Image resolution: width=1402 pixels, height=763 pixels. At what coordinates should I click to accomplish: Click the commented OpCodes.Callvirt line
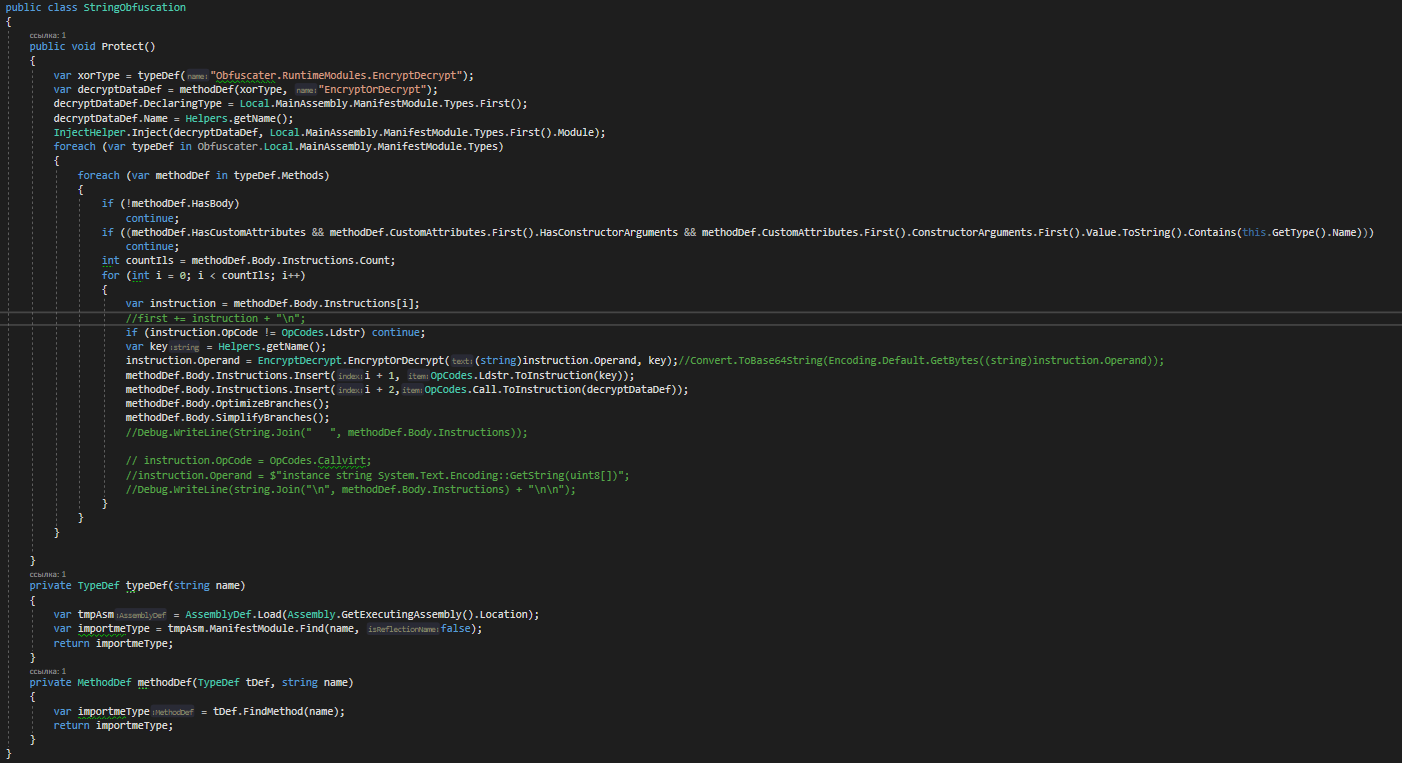point(248,460)
